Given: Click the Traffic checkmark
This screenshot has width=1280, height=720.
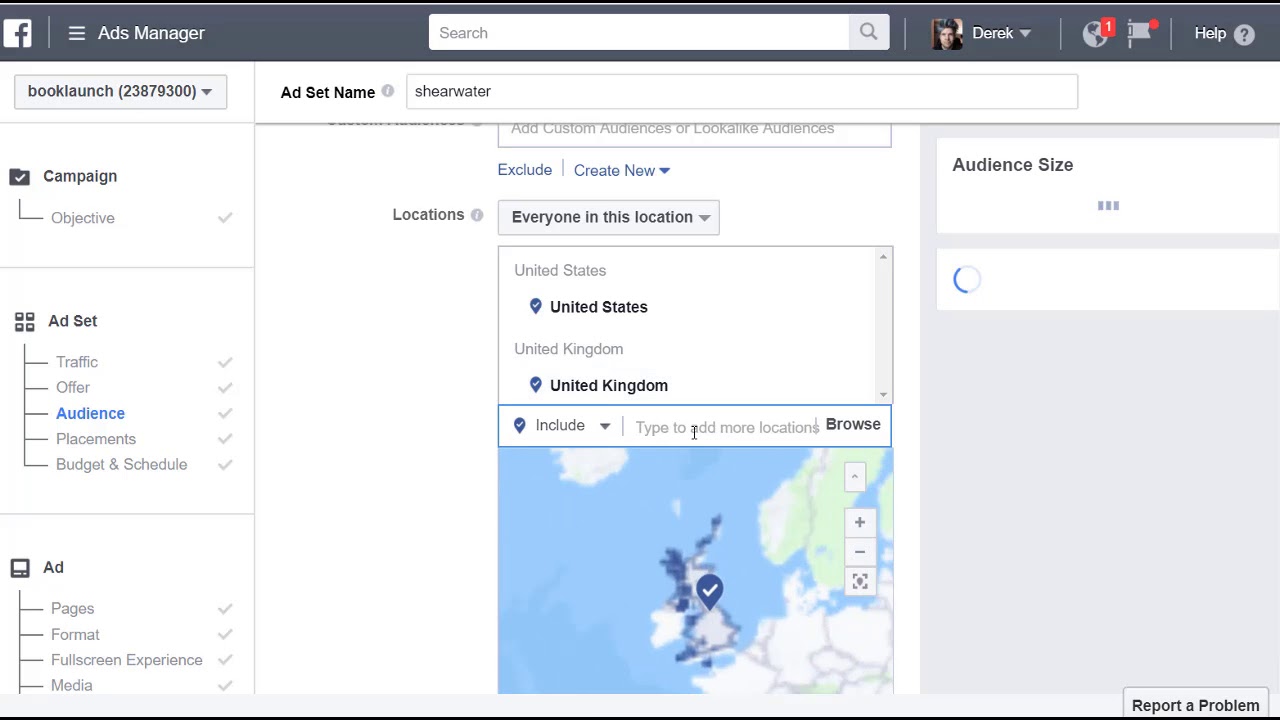Looking at the screenshot, I should click(225, 362).
